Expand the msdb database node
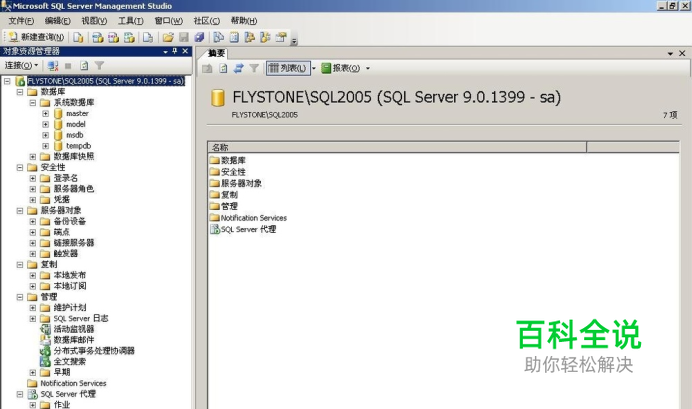The image size is (692, 409). (45, 135)
